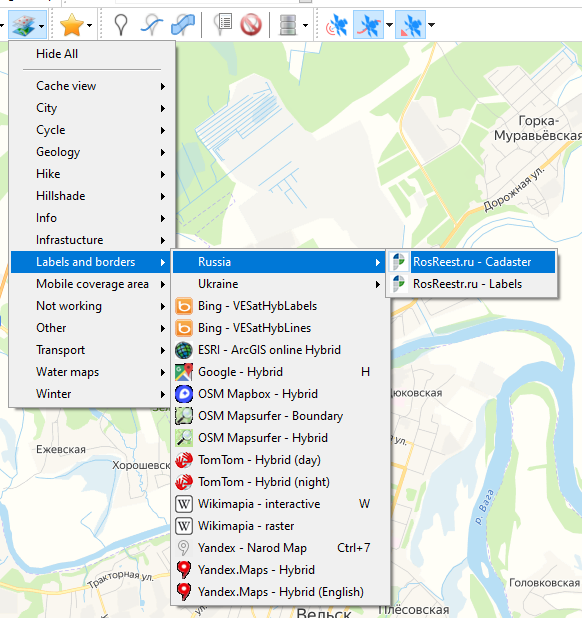Expand the layers button dropdown arrow
The height and width of the screenshot is (618, 582).
[x=41, y=26]
